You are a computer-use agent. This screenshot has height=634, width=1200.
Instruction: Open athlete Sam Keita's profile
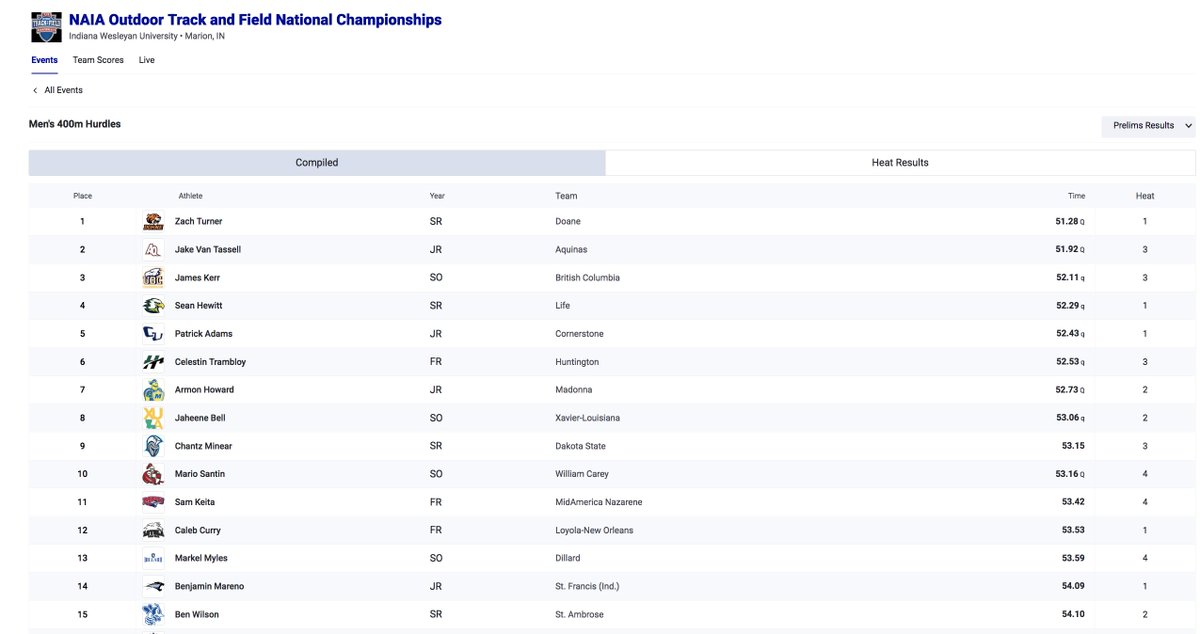pos(194,502)
